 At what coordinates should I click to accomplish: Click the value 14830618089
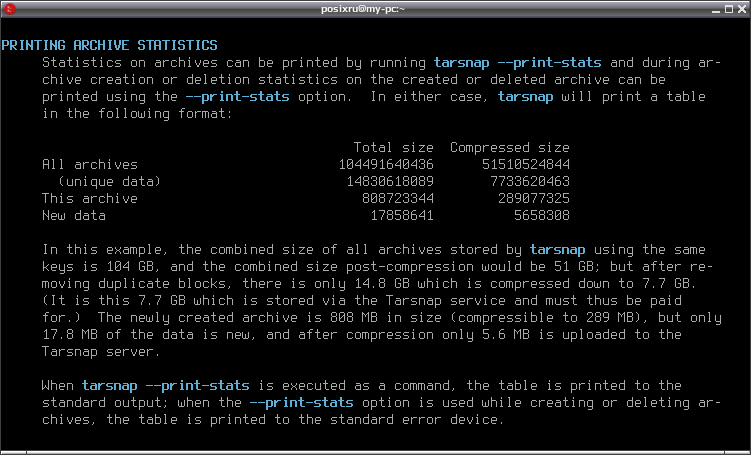390,182
